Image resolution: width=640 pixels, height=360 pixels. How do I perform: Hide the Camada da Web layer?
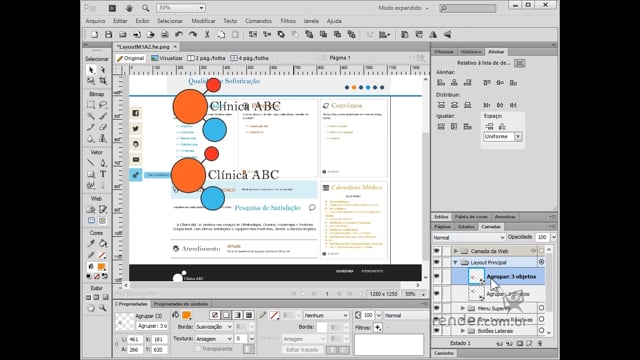437,251
